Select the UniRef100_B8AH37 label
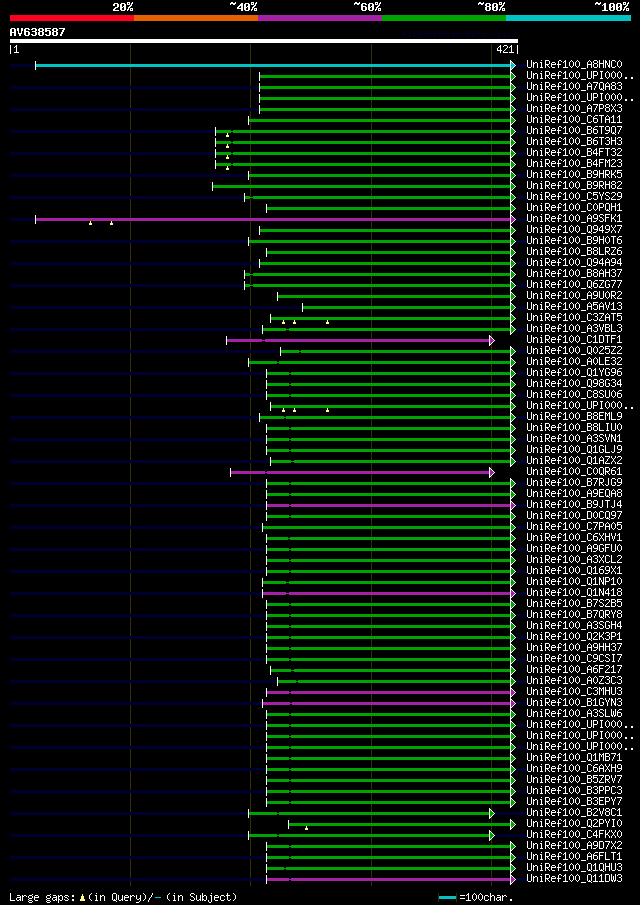640x905 pixels. 574,274
